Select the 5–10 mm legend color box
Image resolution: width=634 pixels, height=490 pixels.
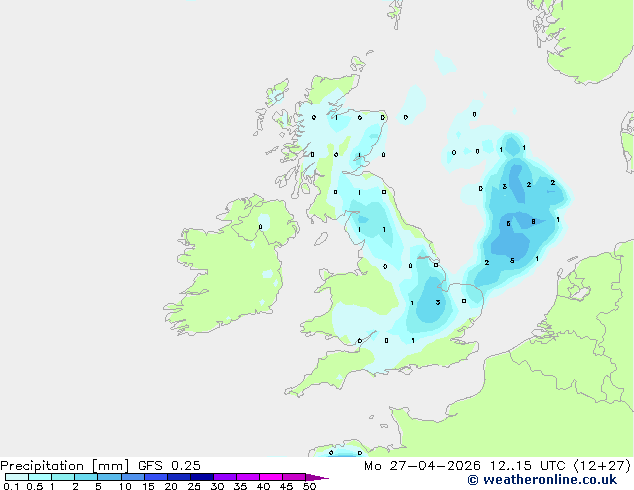click(x=109, y=477)
